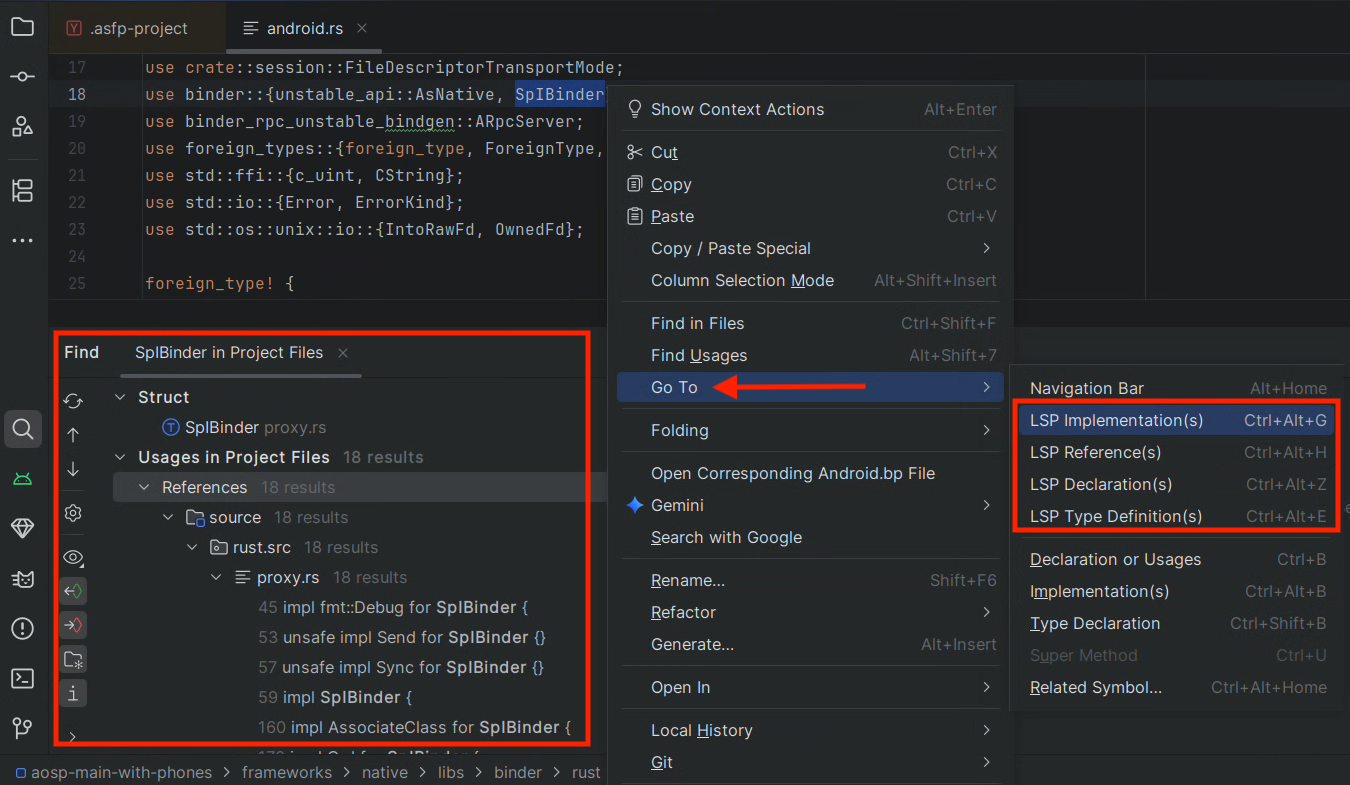1350x785 pixels.
Task: Open the Project tool window
Action: (22, 28)
